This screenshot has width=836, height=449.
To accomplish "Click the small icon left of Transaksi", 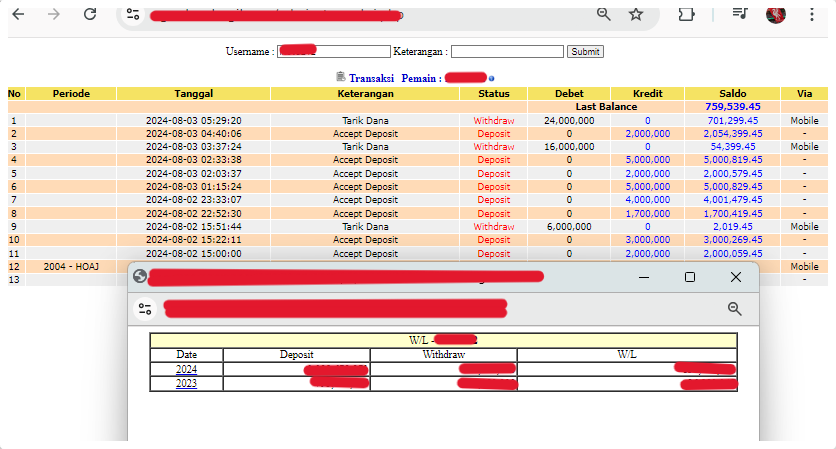I will click(x=341, y=77).
